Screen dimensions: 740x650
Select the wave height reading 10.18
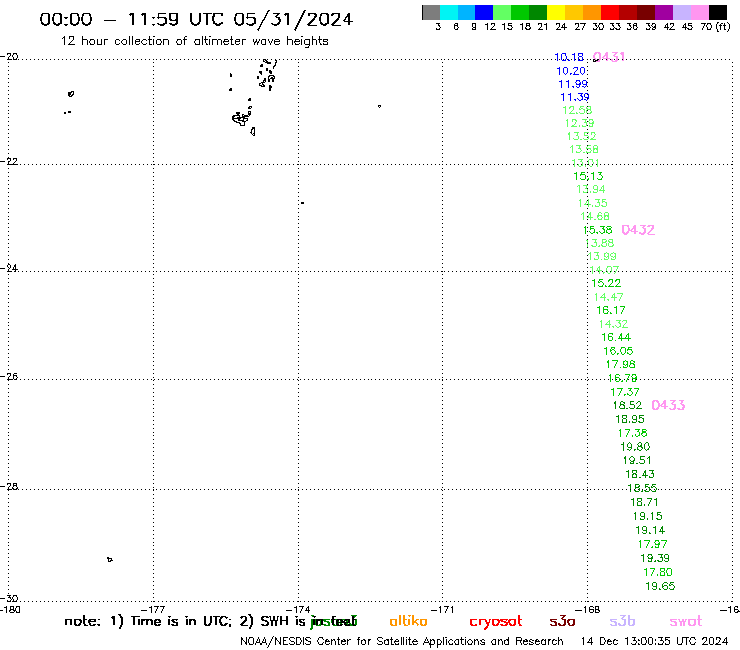pyautogui.click(x=569, y=57)
